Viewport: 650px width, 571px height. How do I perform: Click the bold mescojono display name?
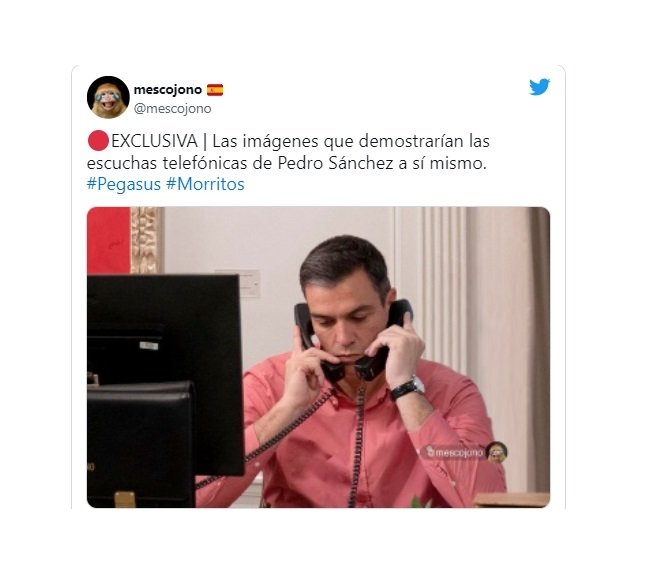167,90
